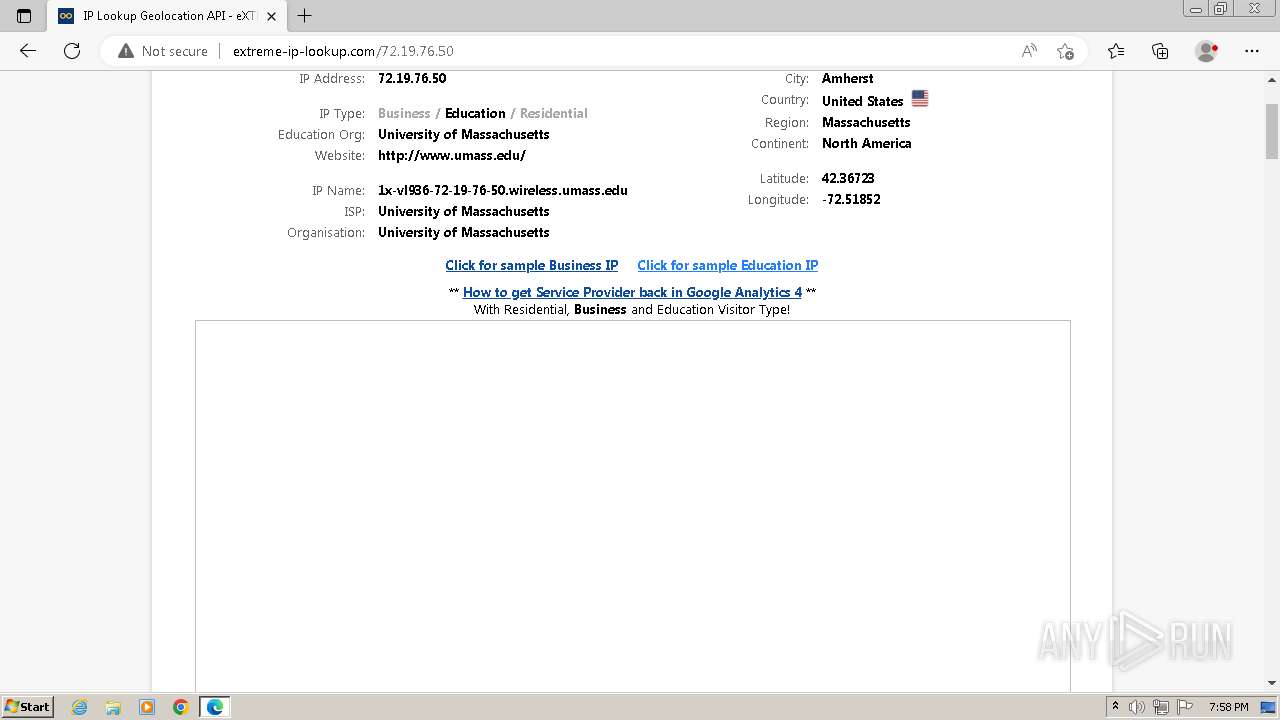Click the Education Org University of Massachusetts value

click(x=464, y=134)
